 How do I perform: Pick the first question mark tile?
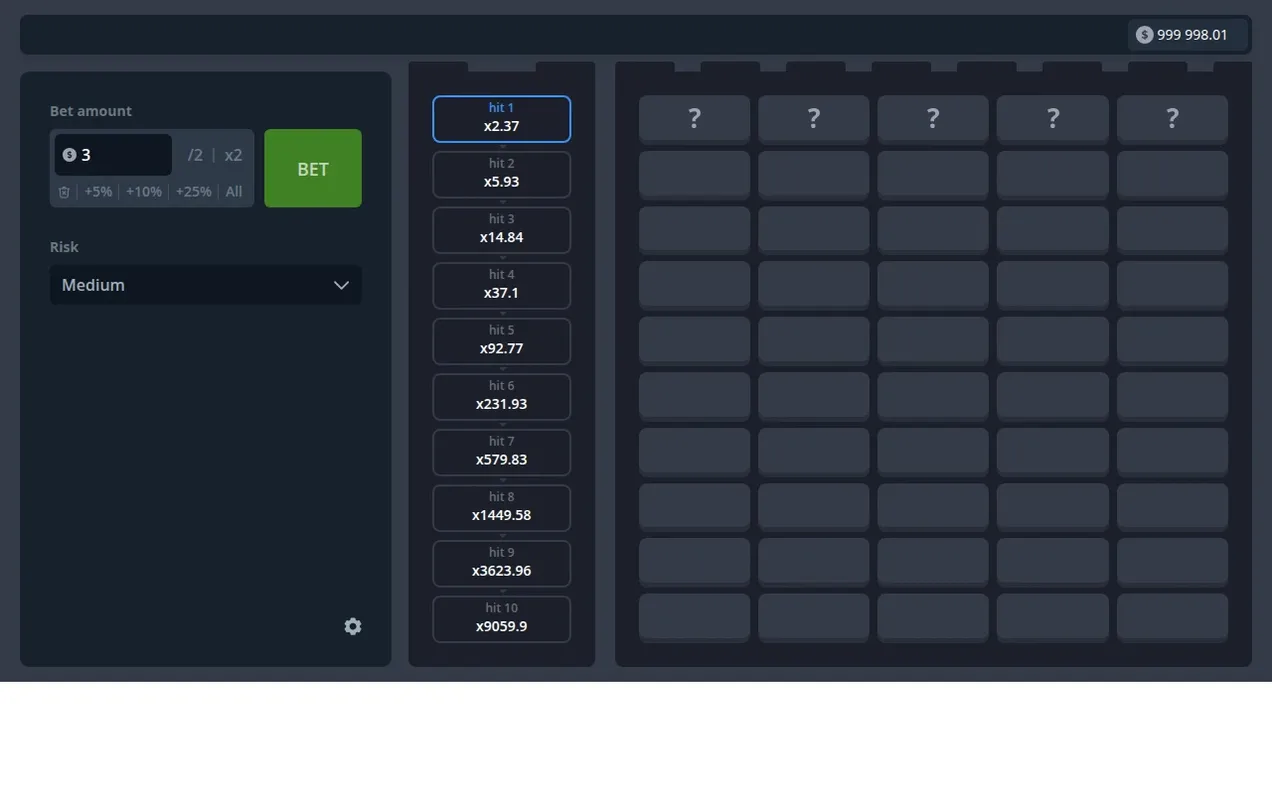694,119
